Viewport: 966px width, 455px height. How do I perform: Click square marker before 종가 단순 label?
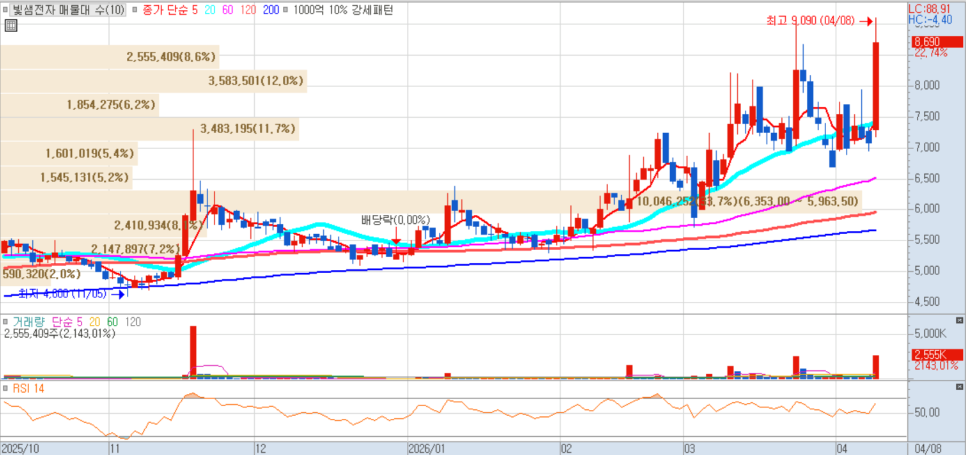click(x=136, y=10)
